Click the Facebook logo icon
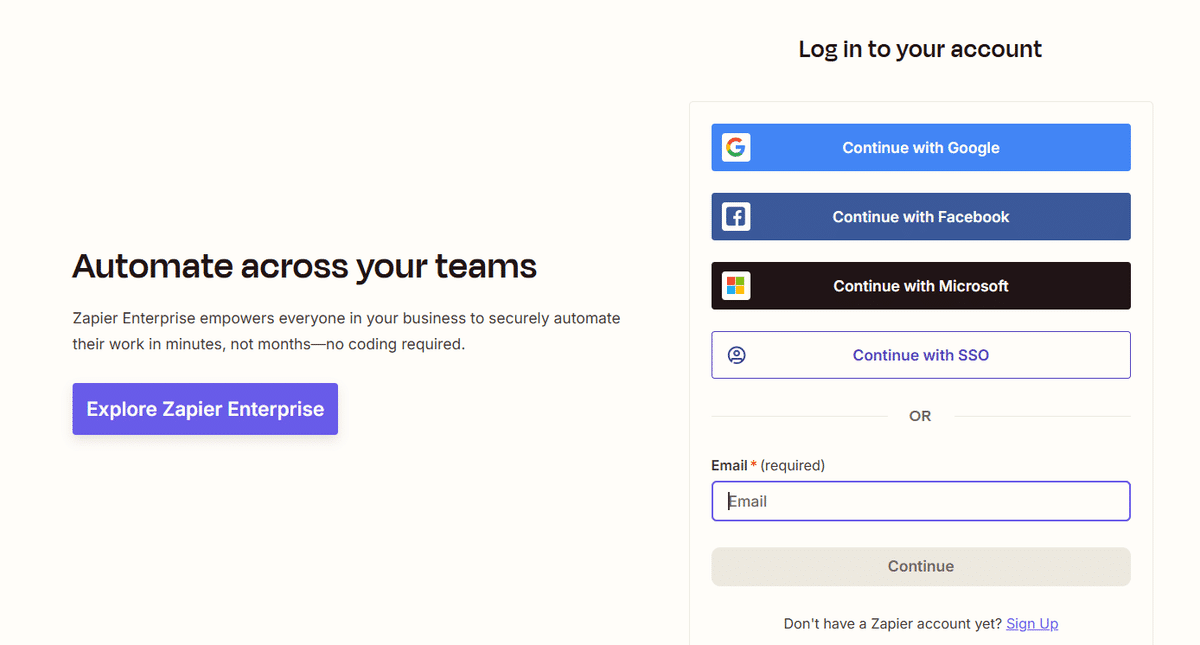This screenshot has height=645, width=1200. tap(736, 217)
